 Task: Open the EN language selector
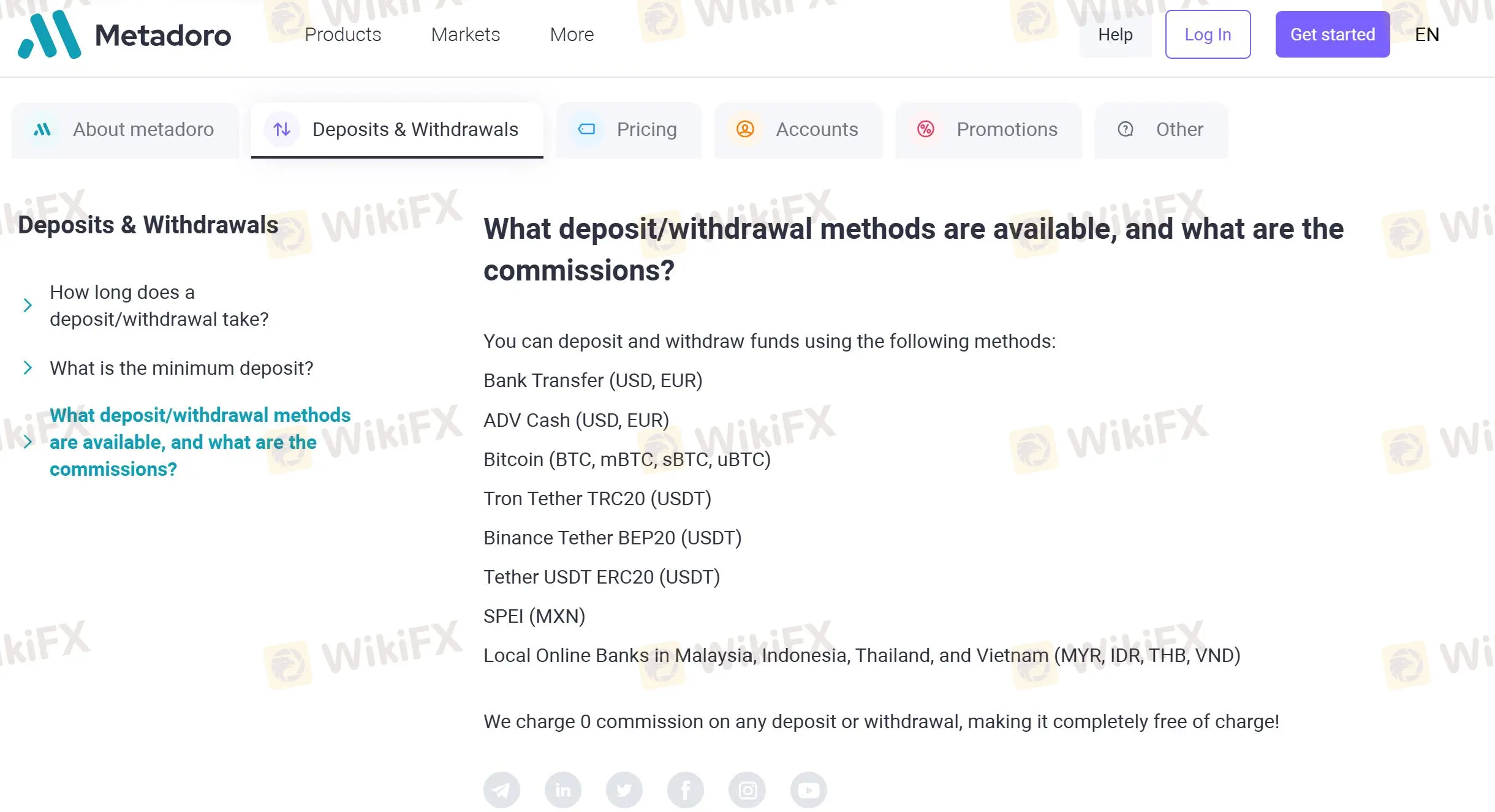(1427, 34)
